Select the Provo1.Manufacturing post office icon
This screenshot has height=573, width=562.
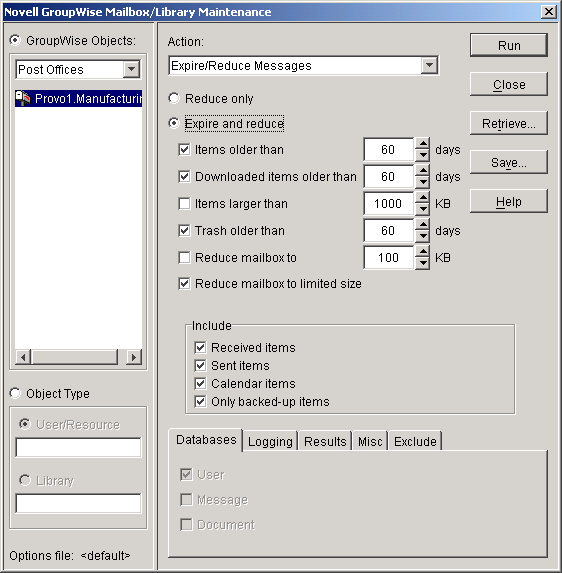click(x=23, y=98)
